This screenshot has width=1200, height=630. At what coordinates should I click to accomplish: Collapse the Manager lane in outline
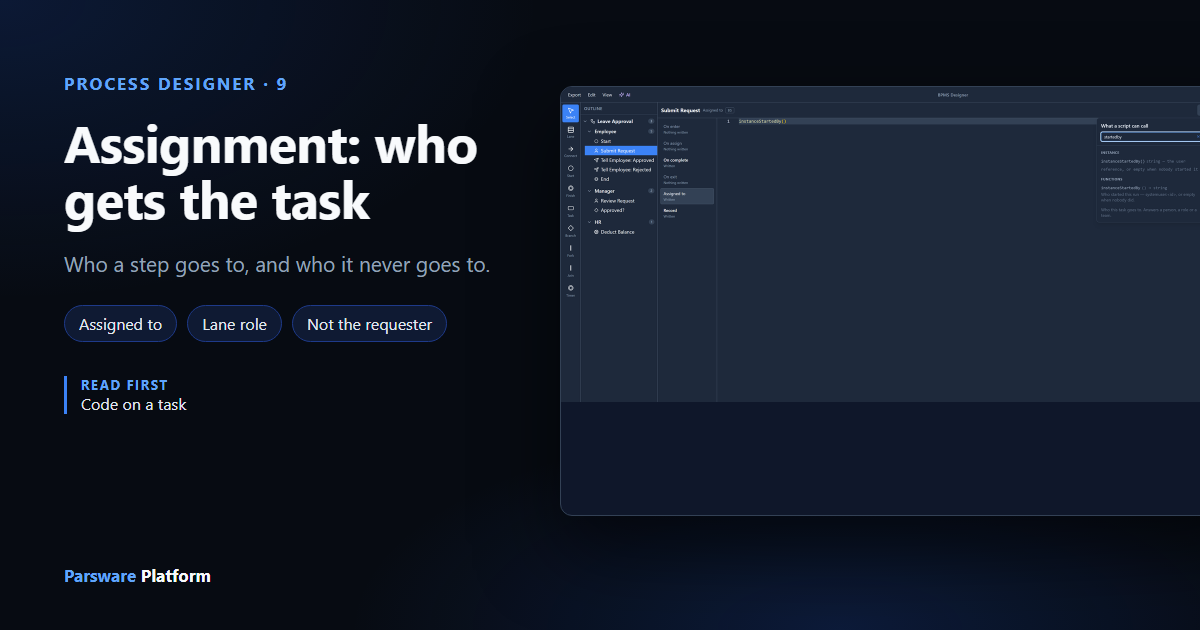click(589, 191)
